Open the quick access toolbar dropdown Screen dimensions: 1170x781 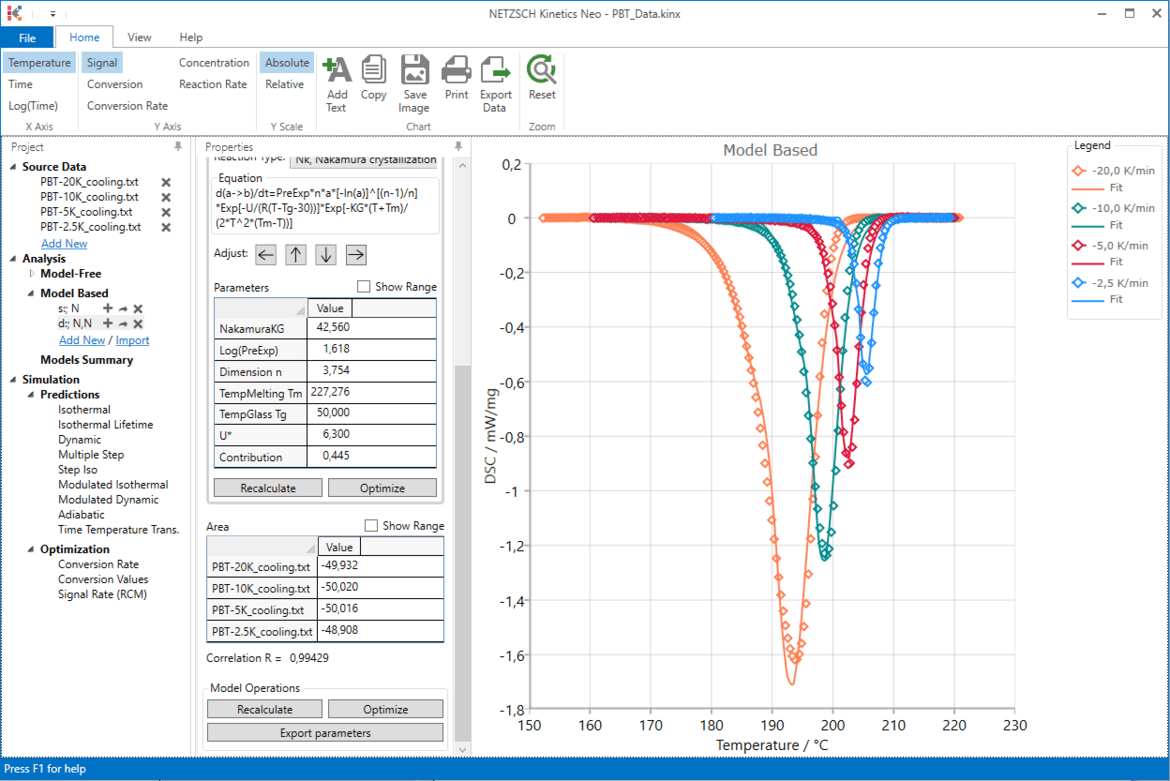point(52,13)
